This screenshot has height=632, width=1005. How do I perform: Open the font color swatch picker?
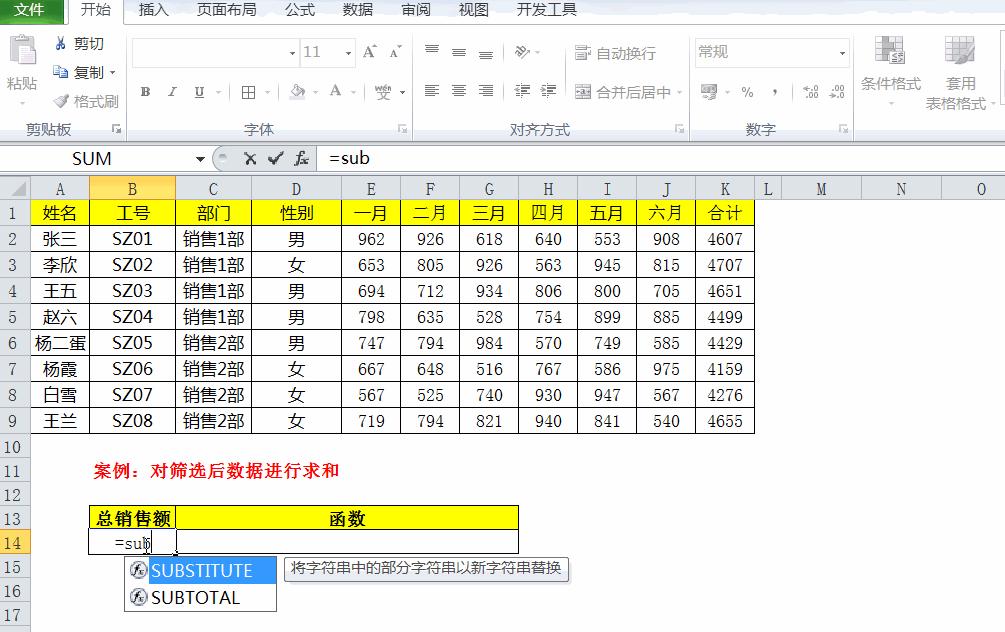point(352,91)
